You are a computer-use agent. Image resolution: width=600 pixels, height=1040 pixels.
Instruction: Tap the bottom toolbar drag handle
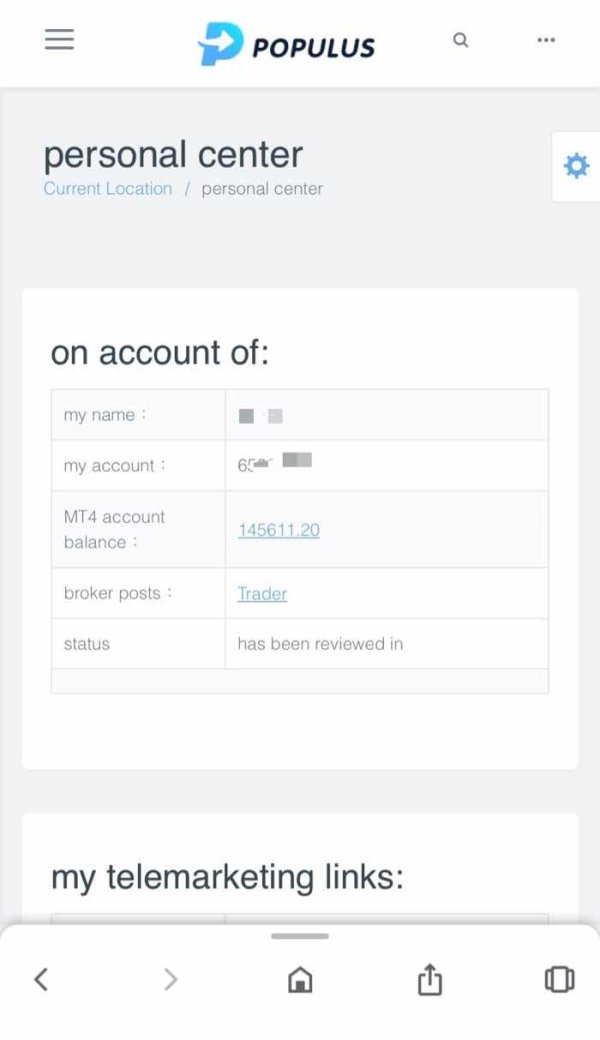300,936
